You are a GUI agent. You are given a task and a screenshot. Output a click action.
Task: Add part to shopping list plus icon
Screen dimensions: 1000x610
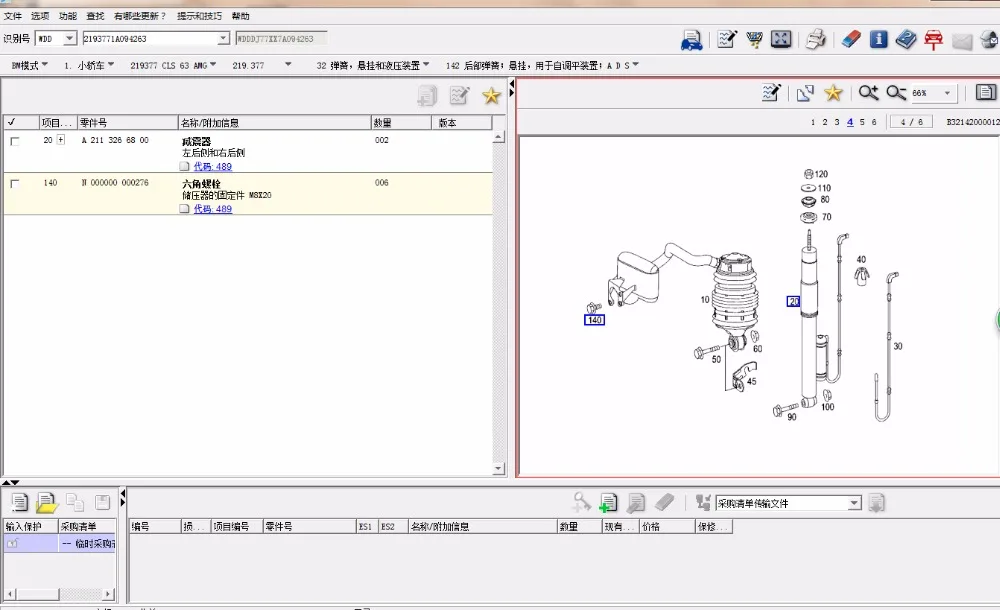tap(608, 503)
